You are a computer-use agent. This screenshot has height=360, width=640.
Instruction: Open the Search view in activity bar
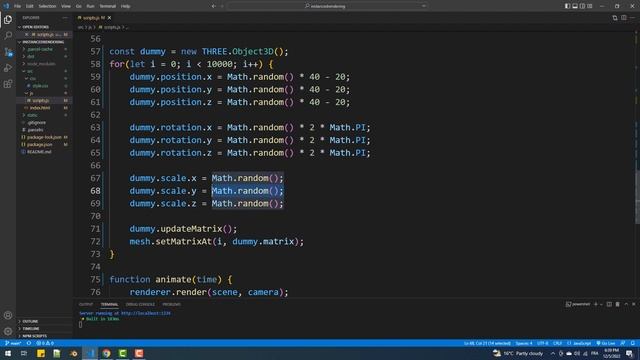click(8, 36)
